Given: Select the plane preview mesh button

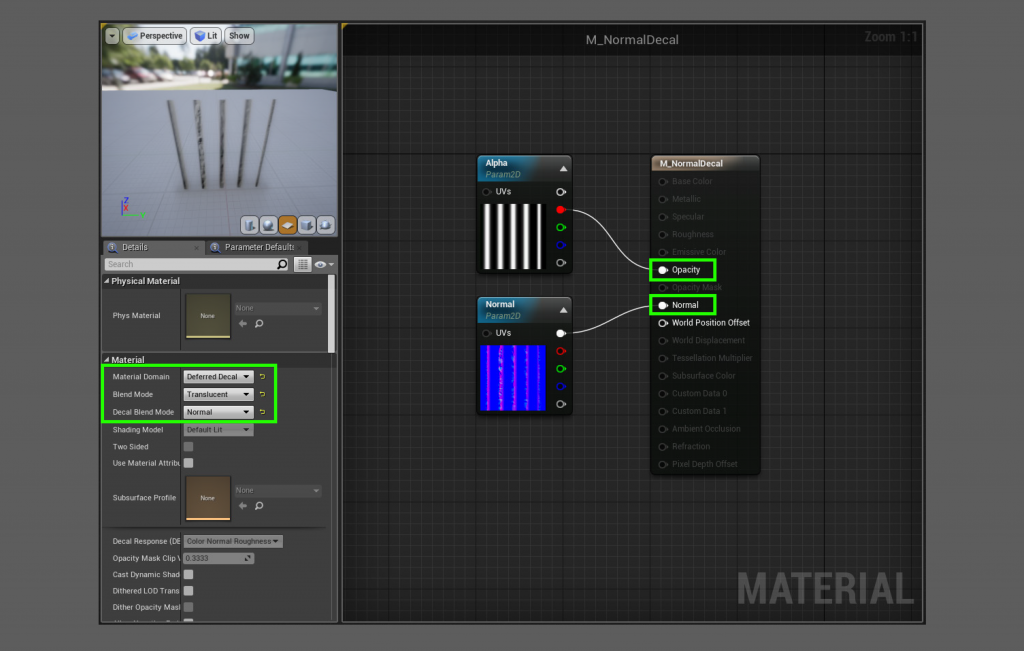Looking at the screenshot, I should click(287, 225).
